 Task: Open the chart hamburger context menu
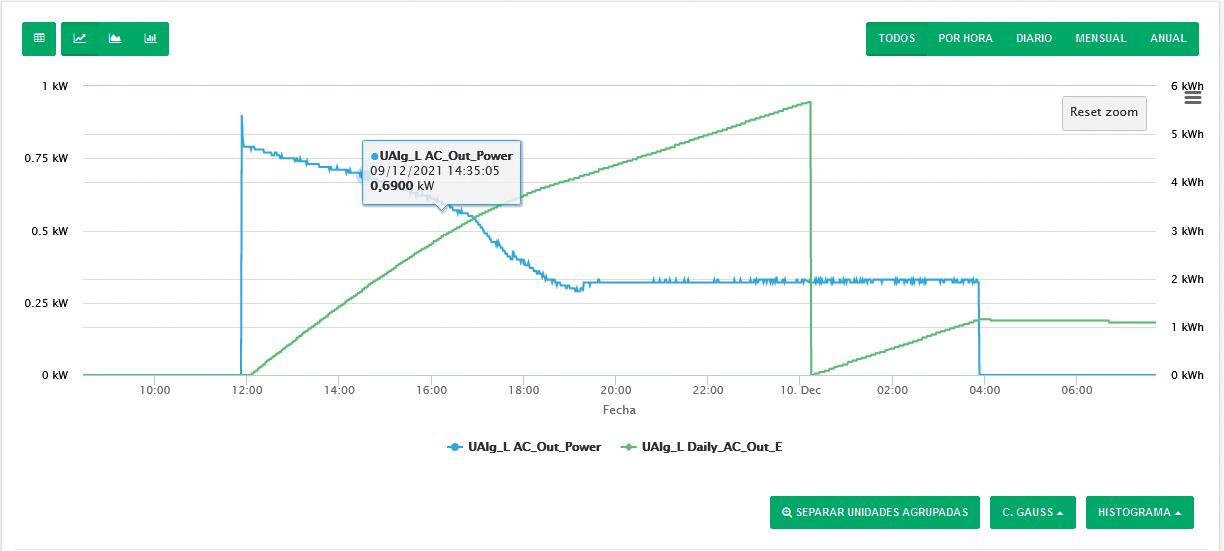coord(1192,97)
